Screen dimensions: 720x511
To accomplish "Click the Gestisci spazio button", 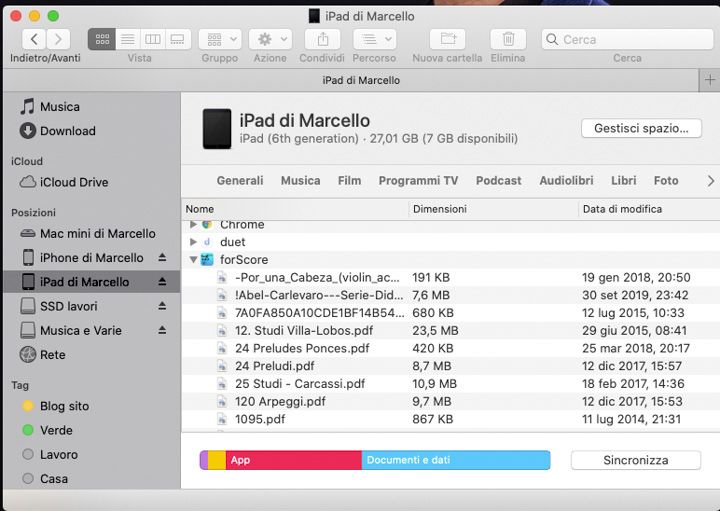I will tap(641, 128).
